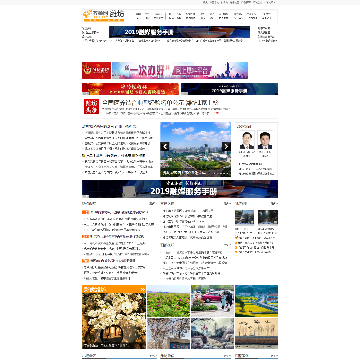The height and width of the screenshot is (360, 360).
Task: Open the beige birds artwork photo
Action: 256,333
